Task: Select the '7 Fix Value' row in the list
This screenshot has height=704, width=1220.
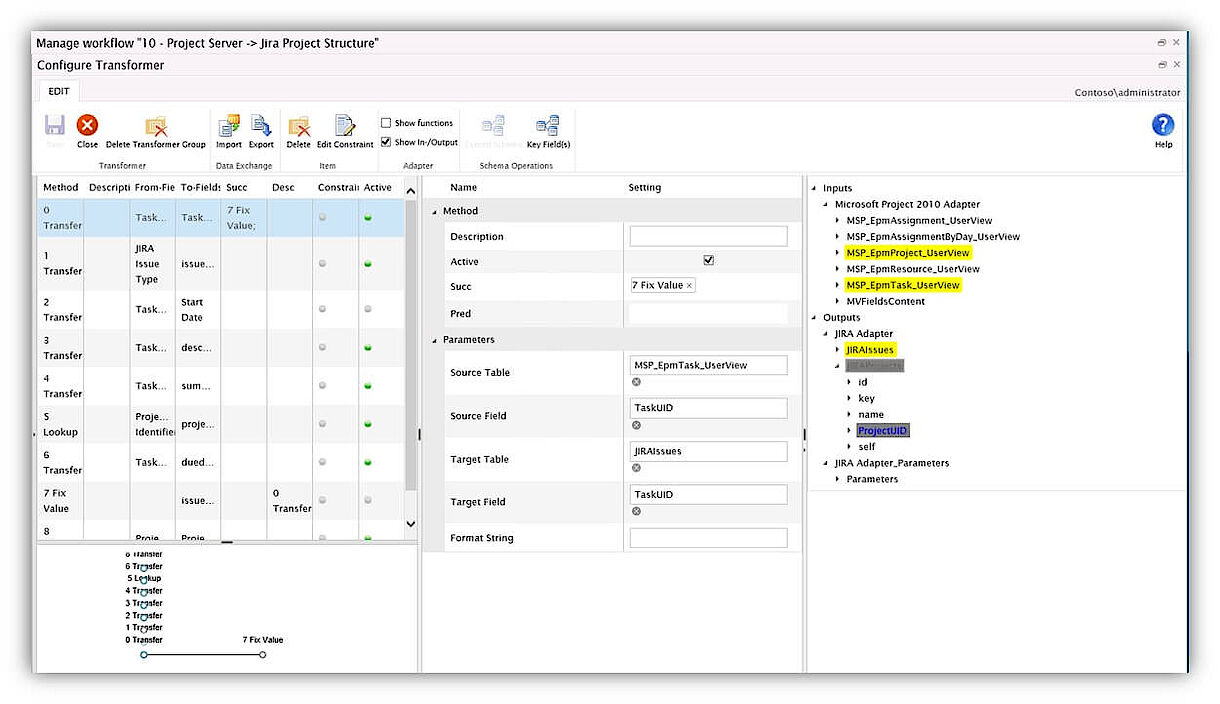Action: pyautogui.click(x=220, y=500)
